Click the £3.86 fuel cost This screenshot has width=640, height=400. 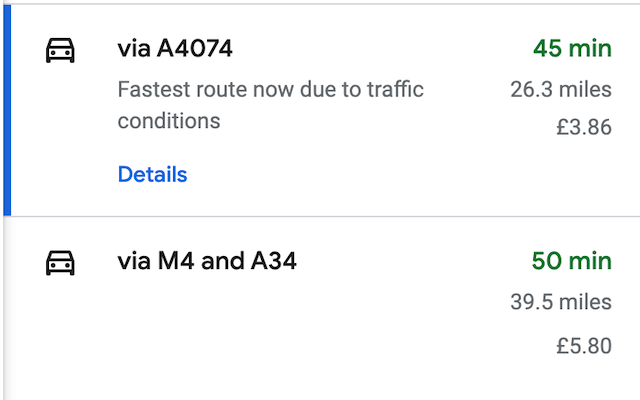[584, 128]
